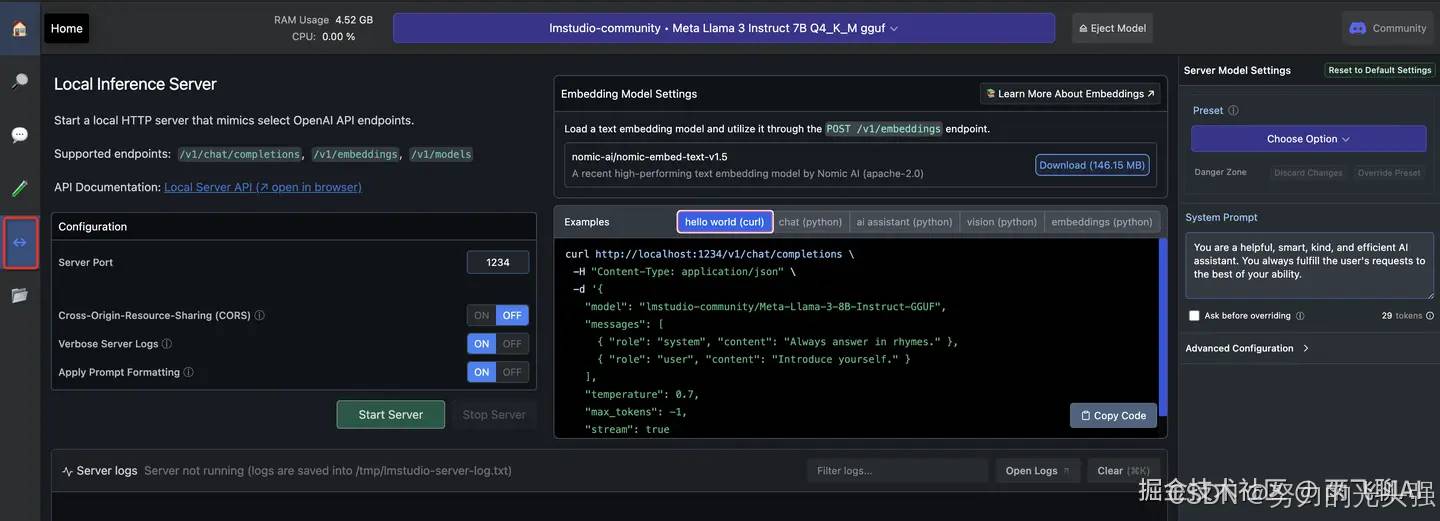Open the Local Server double-arrow icon
Screen dimensions: 1440x521
coord(20,242)
